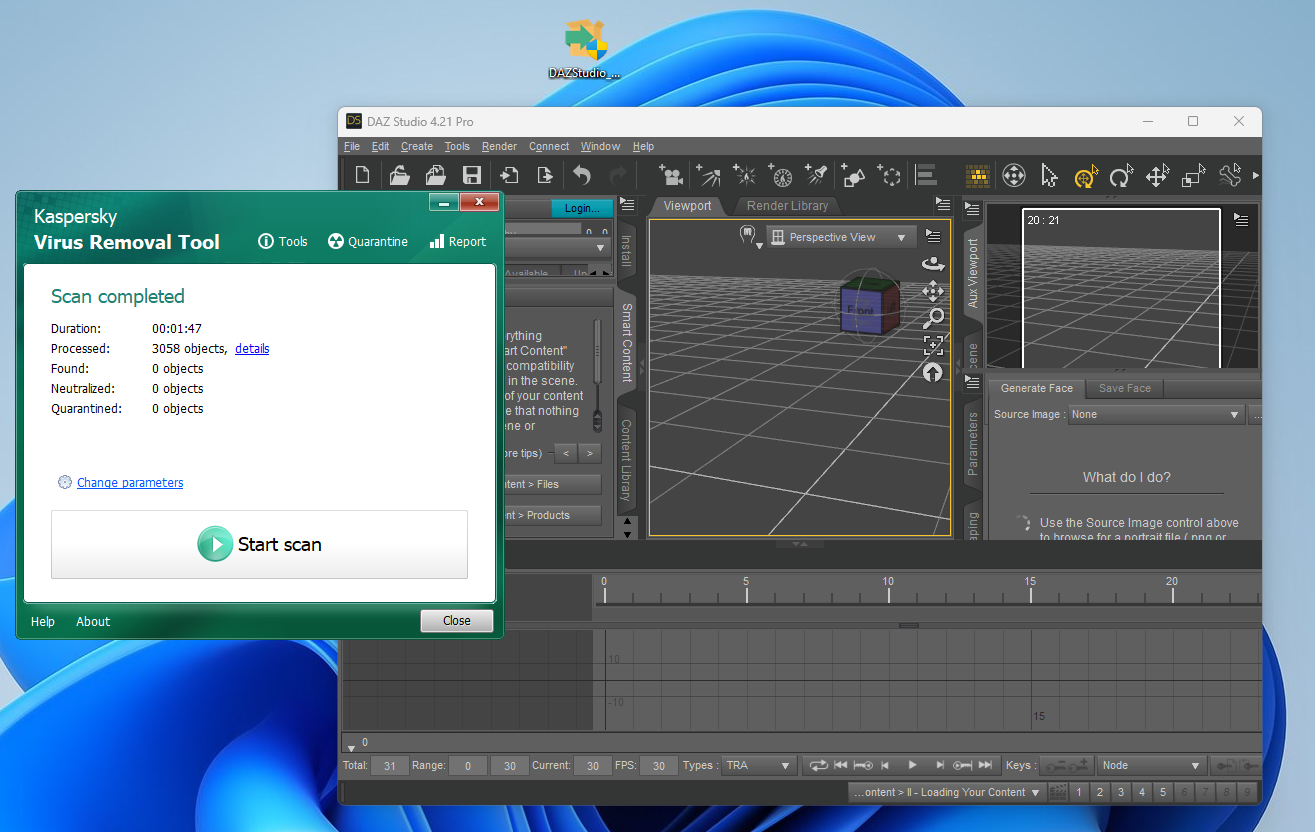
Task: Open the Render menu
Action: [x=500, y=146]
